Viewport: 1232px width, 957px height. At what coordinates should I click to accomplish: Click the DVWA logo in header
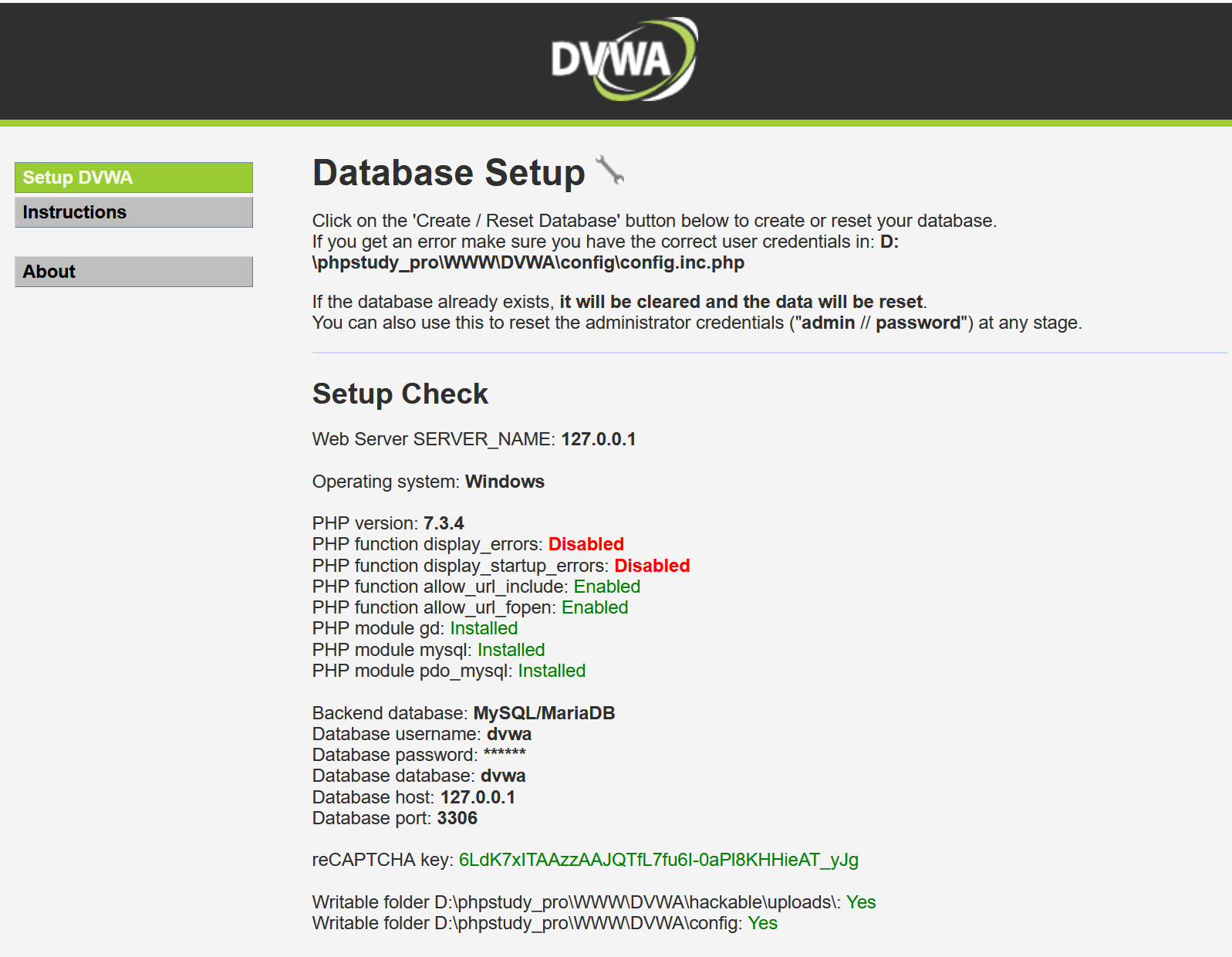coord(624,59)
